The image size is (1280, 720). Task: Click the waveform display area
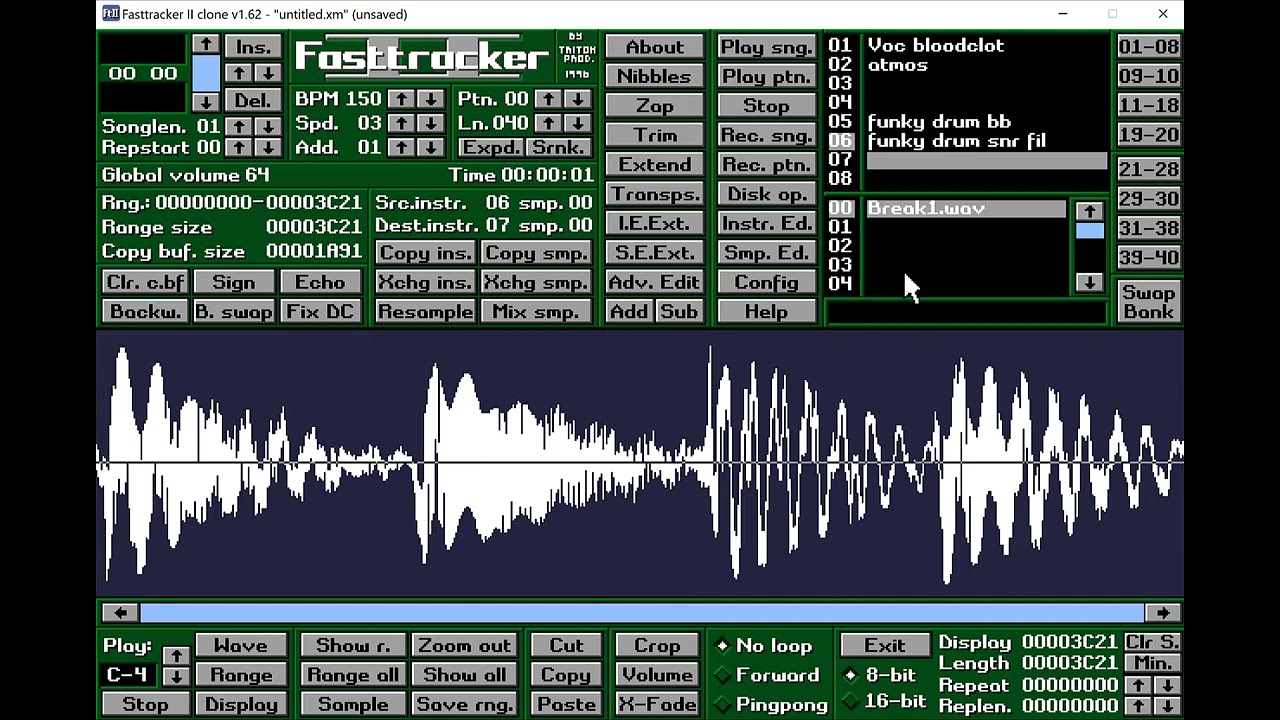pyautogui.click(x=640, y=462)
